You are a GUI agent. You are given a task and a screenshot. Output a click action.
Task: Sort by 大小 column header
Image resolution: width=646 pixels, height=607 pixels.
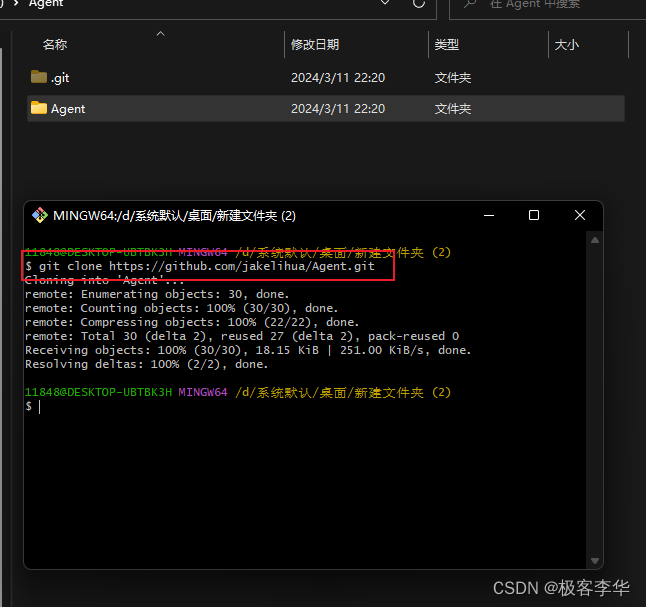(x=566, y=45)
